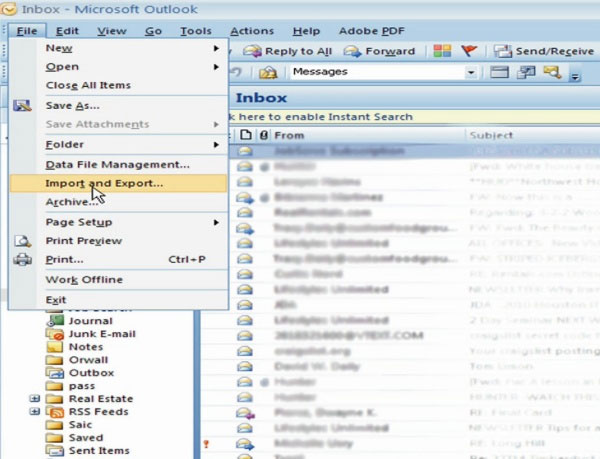
Task: Click the Send/Receive button
Action: pos(544,51)
